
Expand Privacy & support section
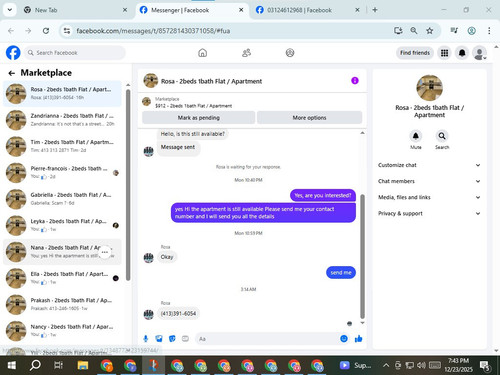429,213
